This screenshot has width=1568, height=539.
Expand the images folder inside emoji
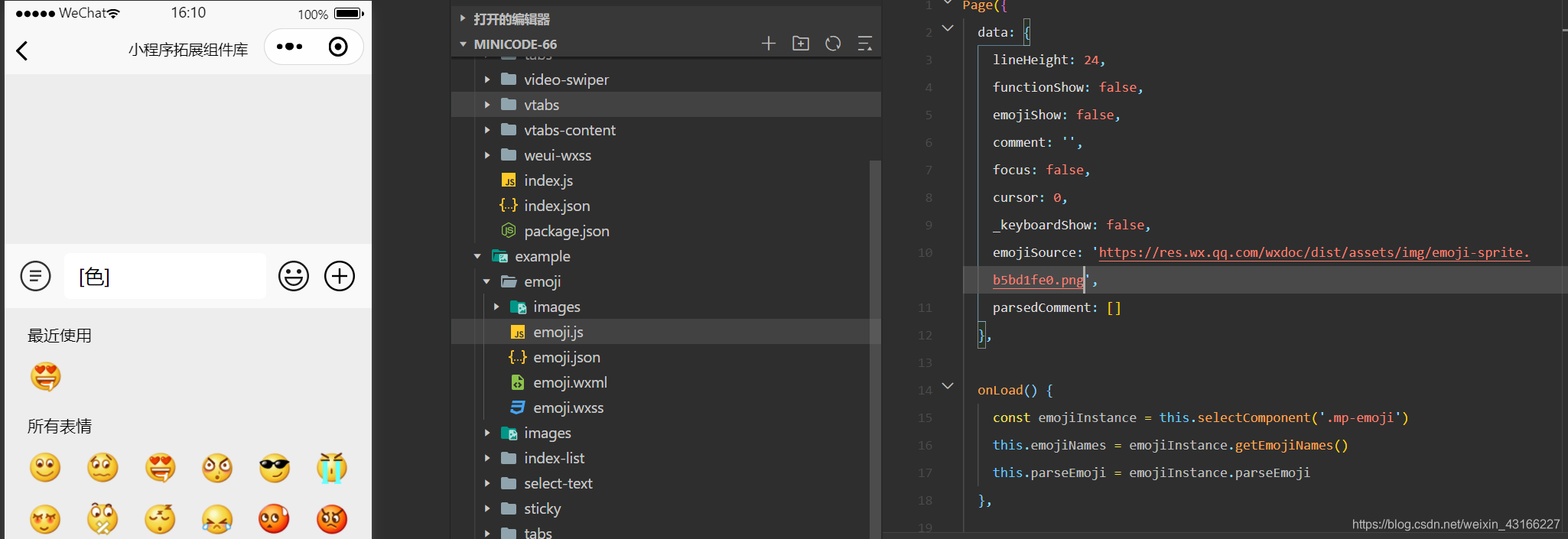[496, 307]
